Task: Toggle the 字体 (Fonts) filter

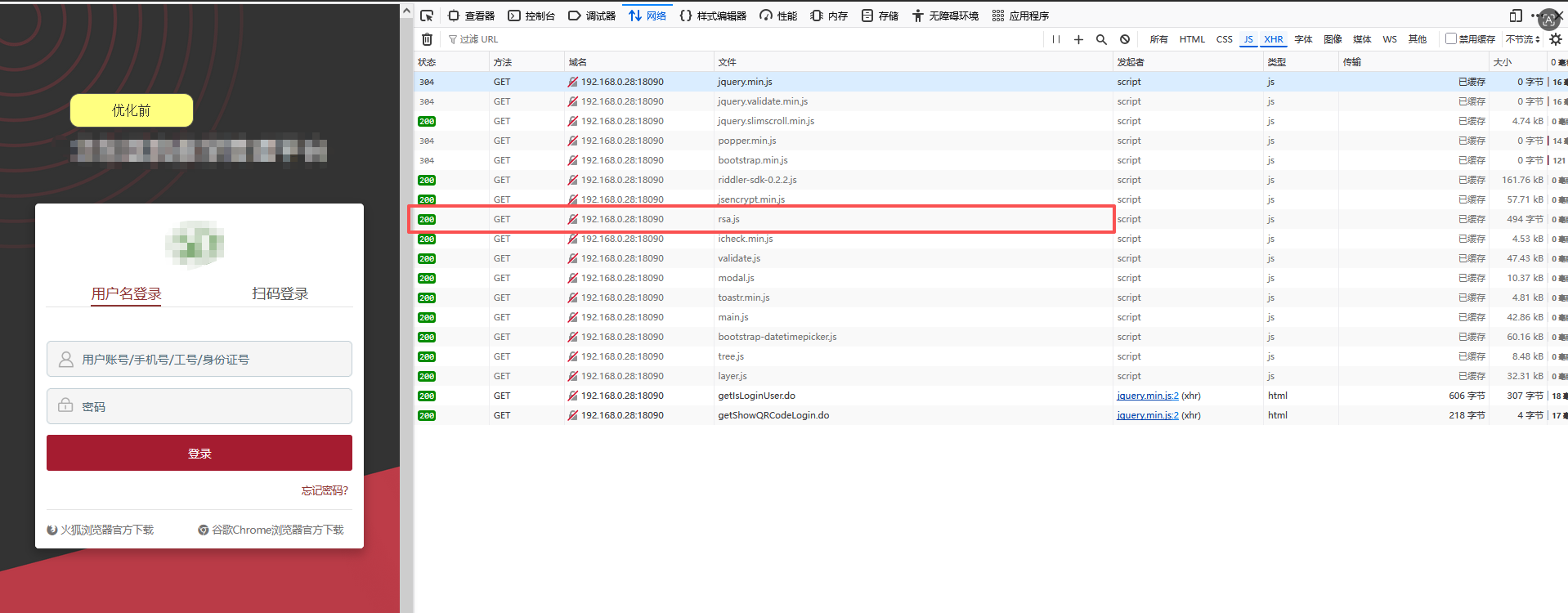Action: pos(1303,39)
